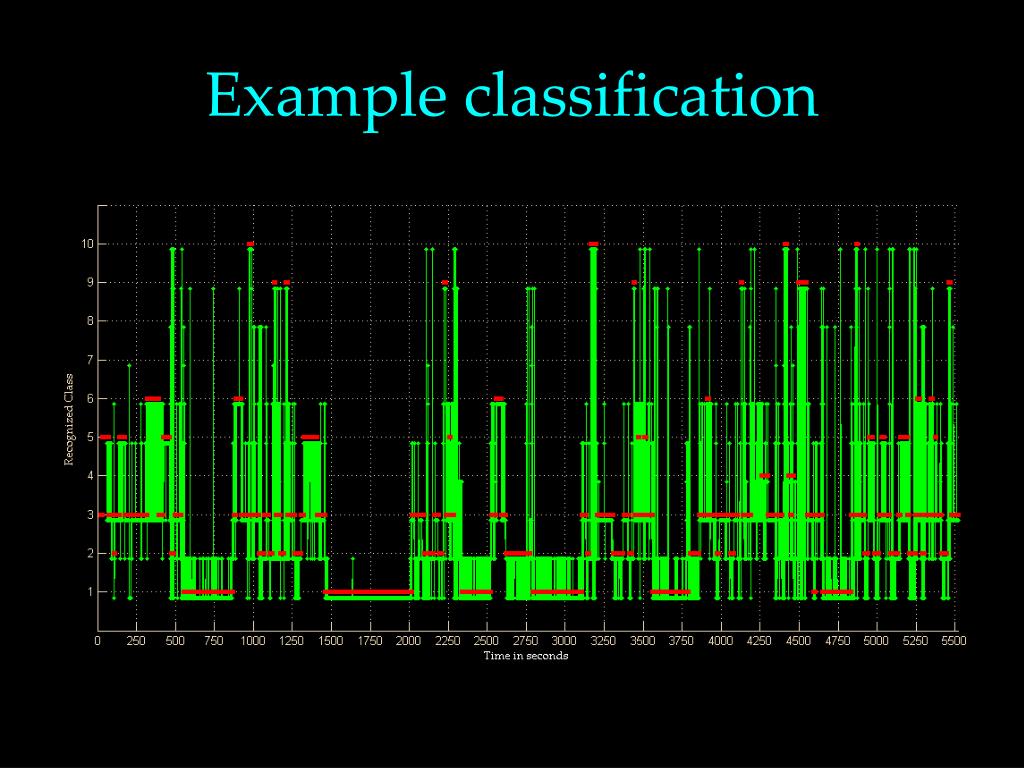
Task: Click the red class-6 marker near 2575 seconds
Action: click(x=499, y=398)
